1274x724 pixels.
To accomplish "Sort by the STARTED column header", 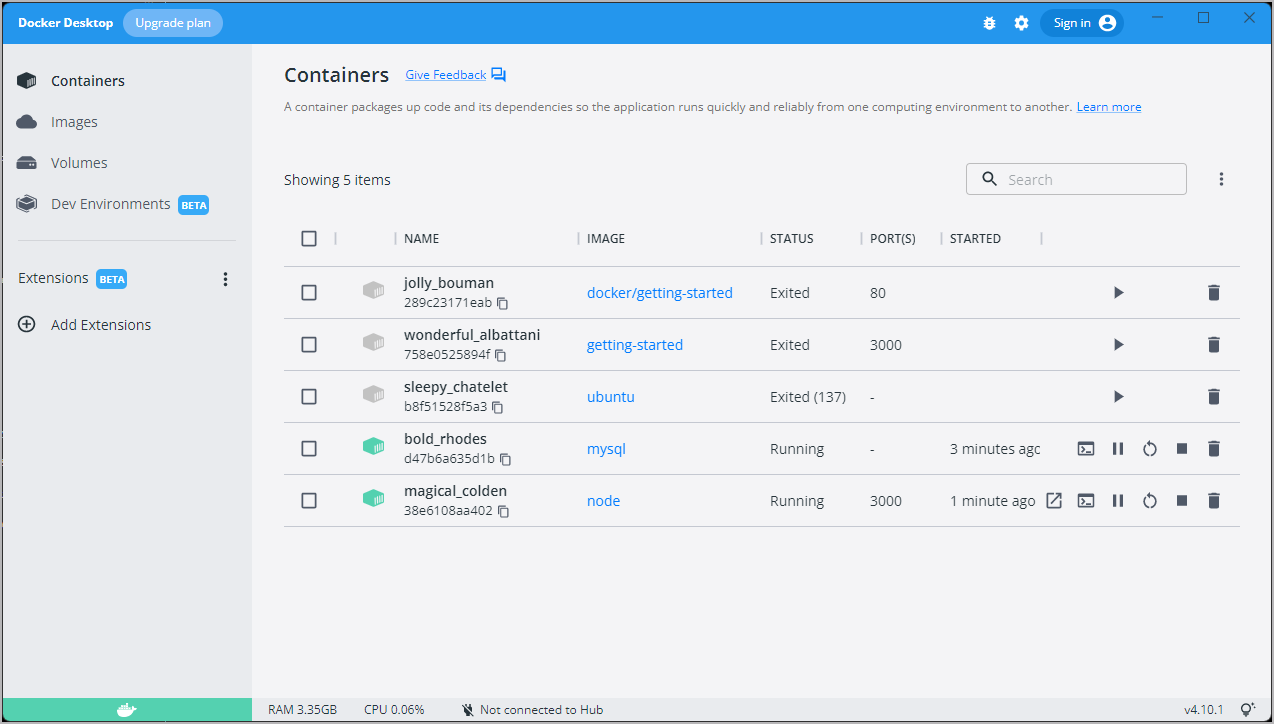I will tap(975, 239).
